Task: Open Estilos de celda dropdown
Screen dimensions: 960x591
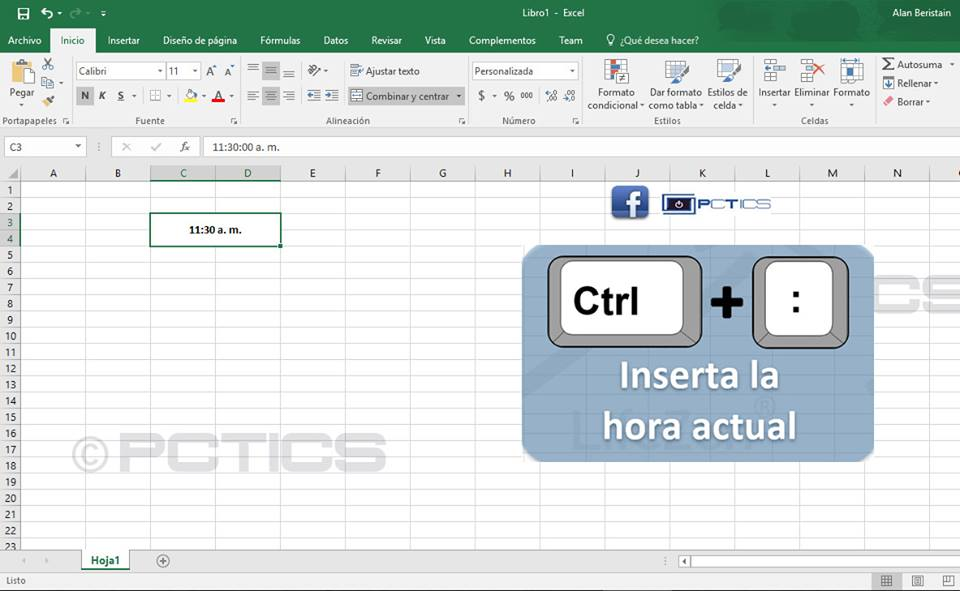Action: tap(727, 85)
